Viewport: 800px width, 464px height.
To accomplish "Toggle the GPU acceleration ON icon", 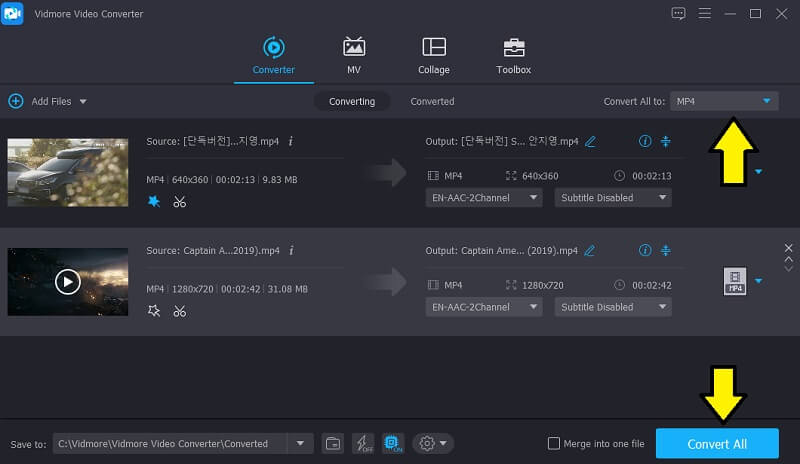I will (x=392, y=443).
